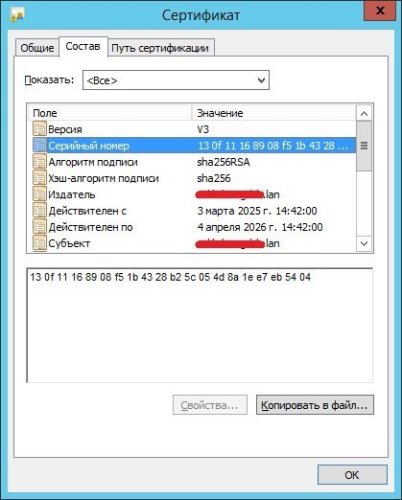Click the field list scroll down arrow

[364, 244]
